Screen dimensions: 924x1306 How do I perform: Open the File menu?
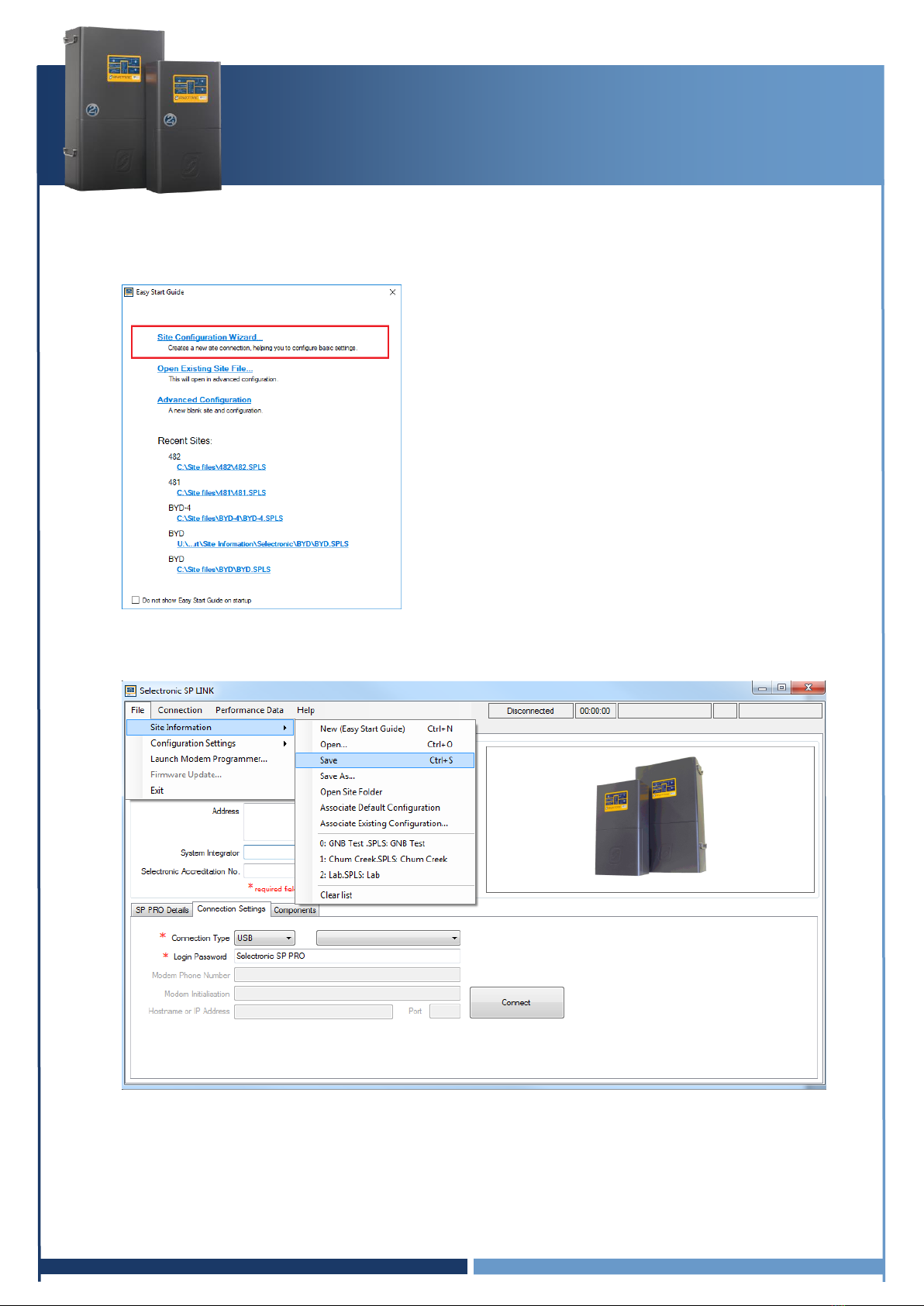click(x=138, y=710)
